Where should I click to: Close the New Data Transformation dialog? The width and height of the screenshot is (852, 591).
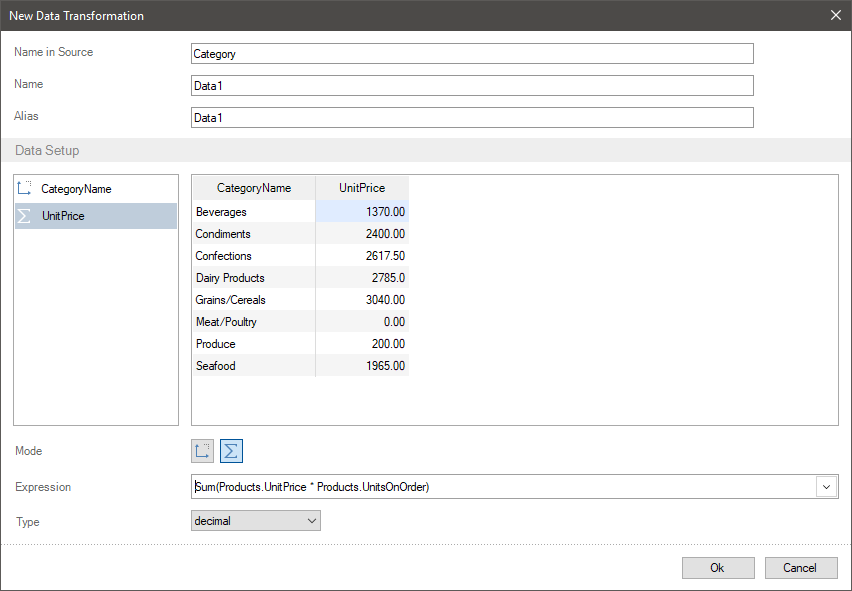coord(836,15)
